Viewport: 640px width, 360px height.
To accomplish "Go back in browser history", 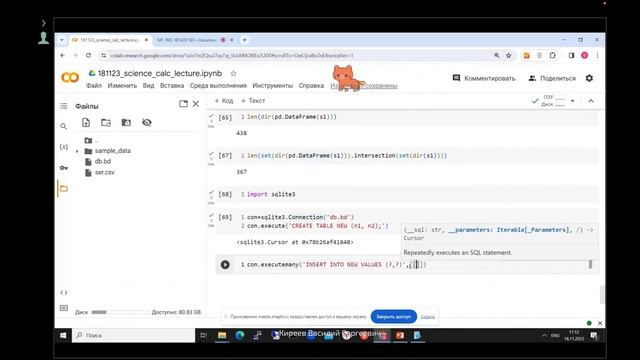I will coord(62,56).
